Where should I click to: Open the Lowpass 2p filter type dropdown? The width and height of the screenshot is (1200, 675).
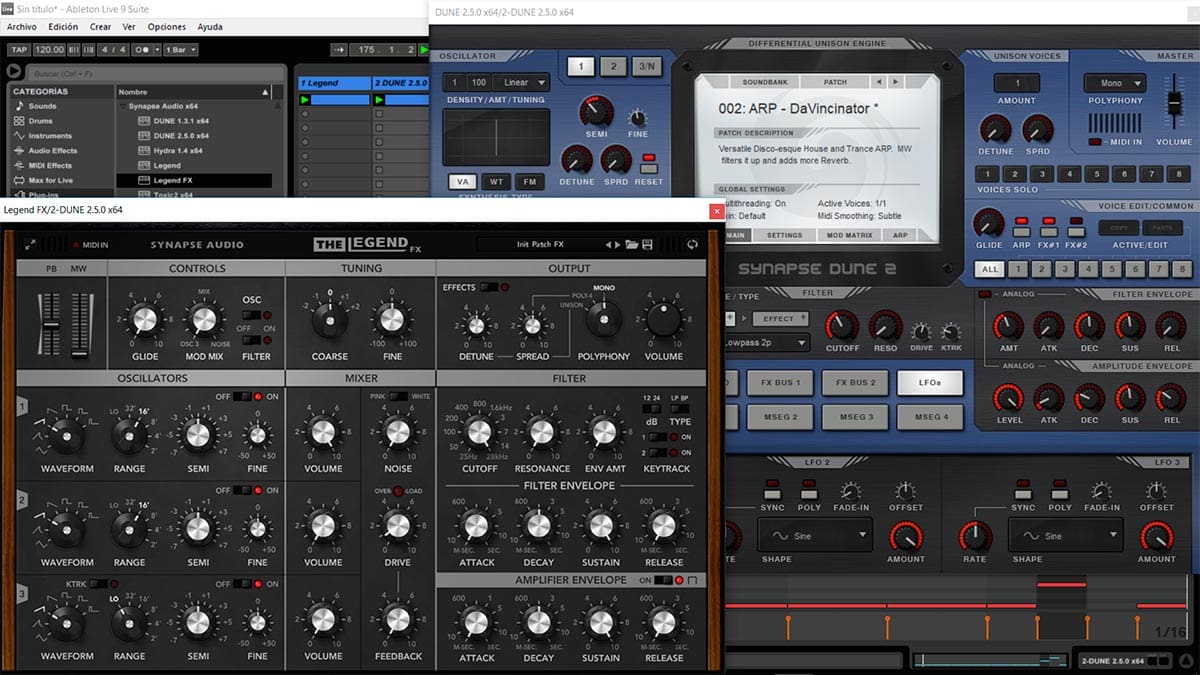766,342
